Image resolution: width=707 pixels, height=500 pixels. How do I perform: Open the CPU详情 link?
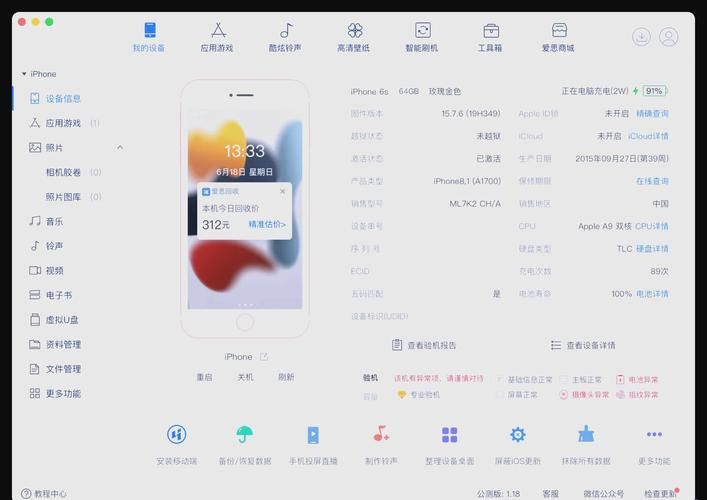[x=652, y=226]
